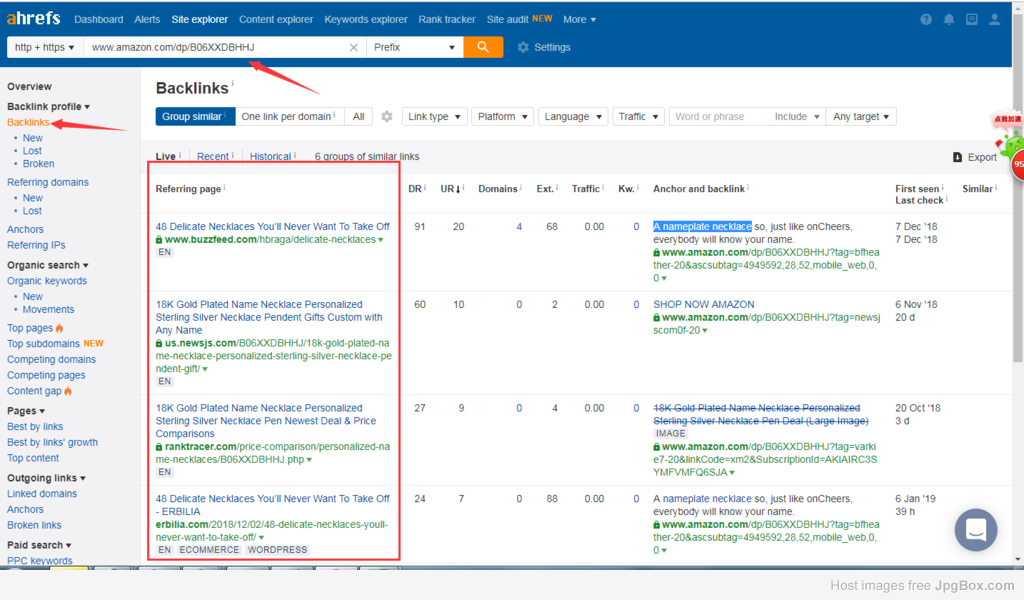This screenshot has height=600, width=1024.
Task: Click the Word or phrase filter field
Action: point(719,116)
